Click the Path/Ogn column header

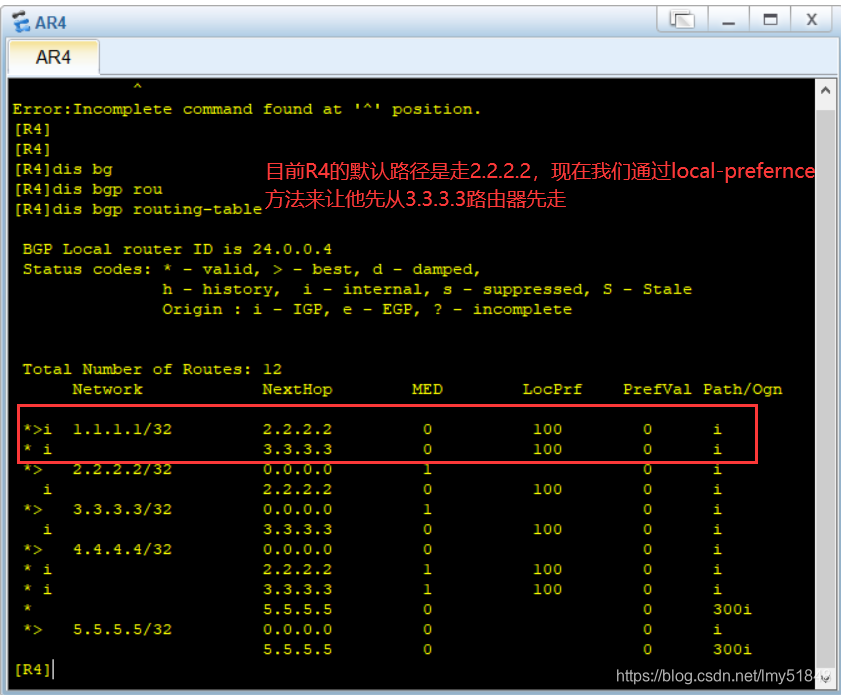pos(743,389)
